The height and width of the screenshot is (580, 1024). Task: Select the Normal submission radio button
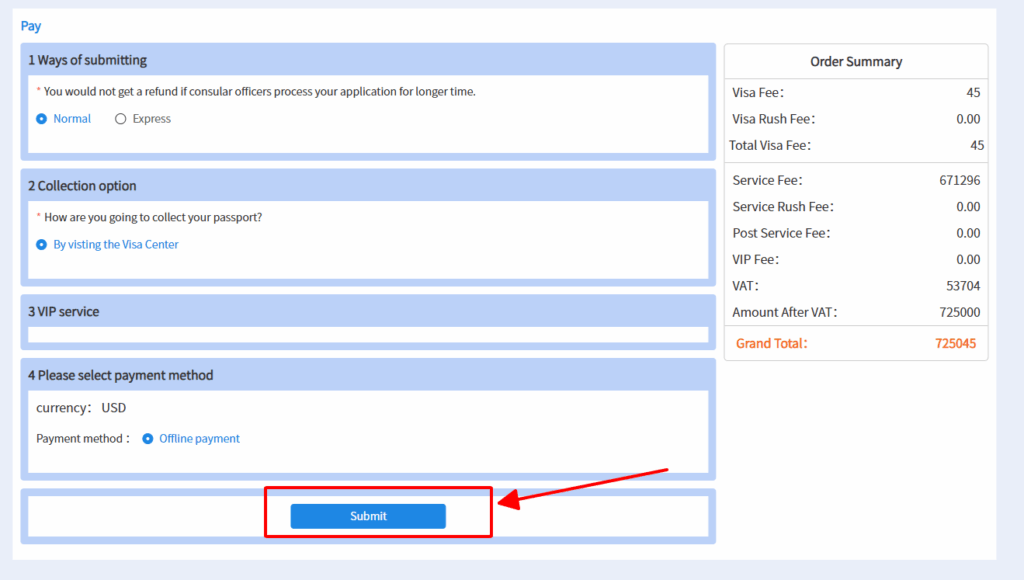tap(42, 119)
